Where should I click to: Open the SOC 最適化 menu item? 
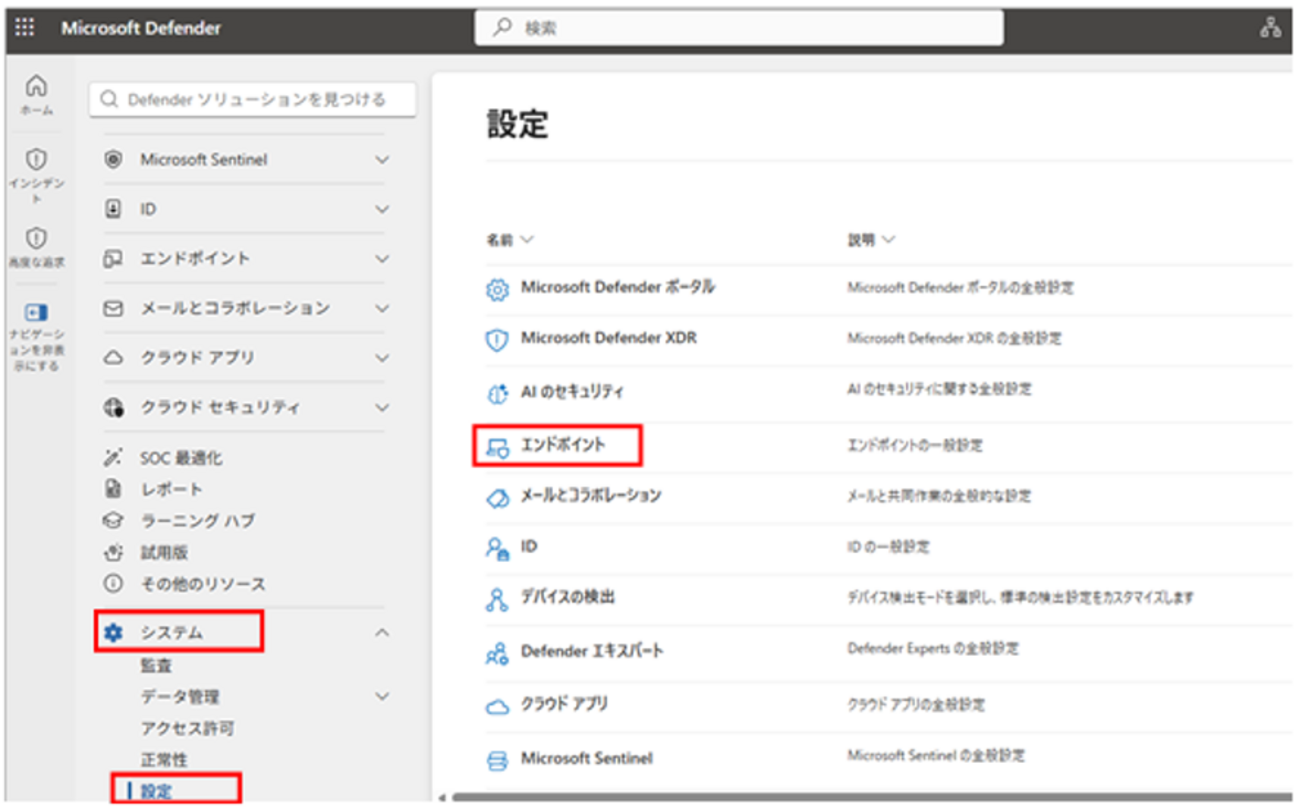[x=181, y=458]
